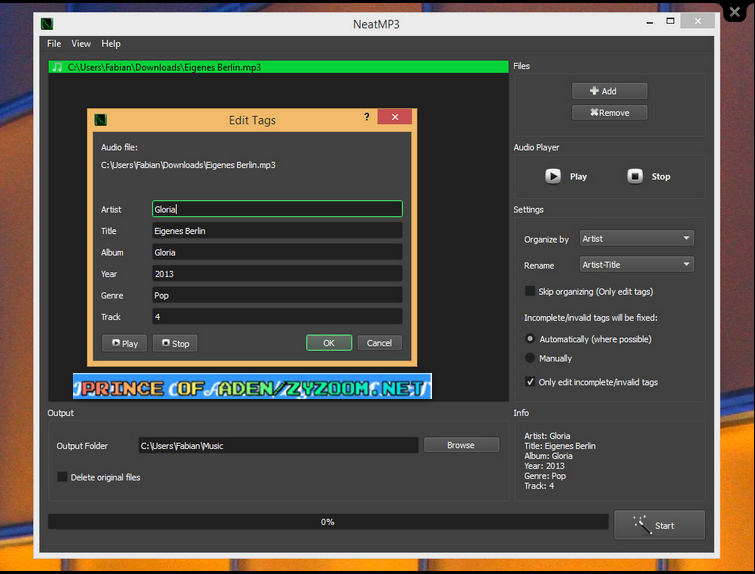The image size is (755, 574).
Task: Toggle Only edit incomplete/invalid tags
Action: point(530,382)
